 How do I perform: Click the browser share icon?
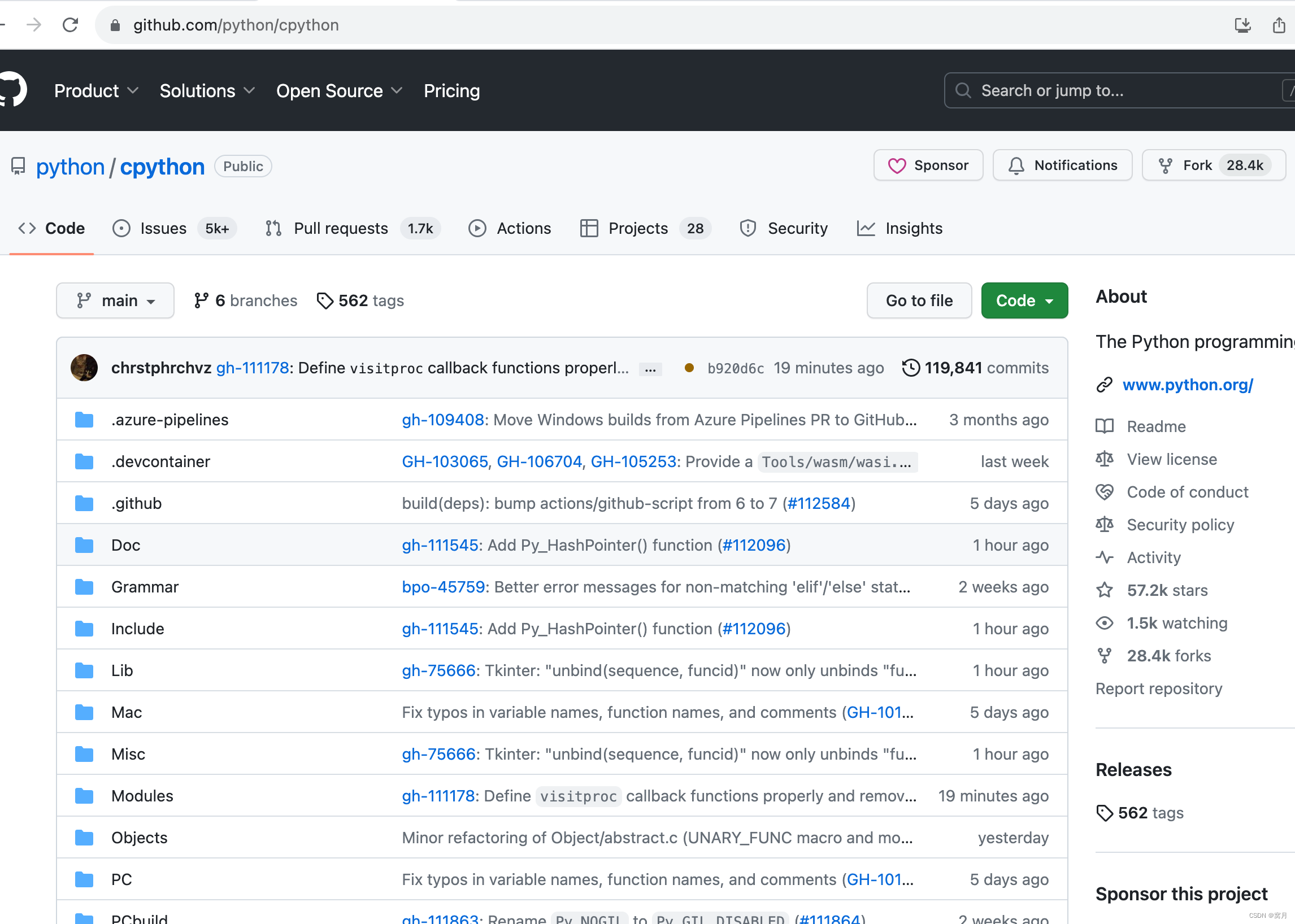click(1279, 25)
